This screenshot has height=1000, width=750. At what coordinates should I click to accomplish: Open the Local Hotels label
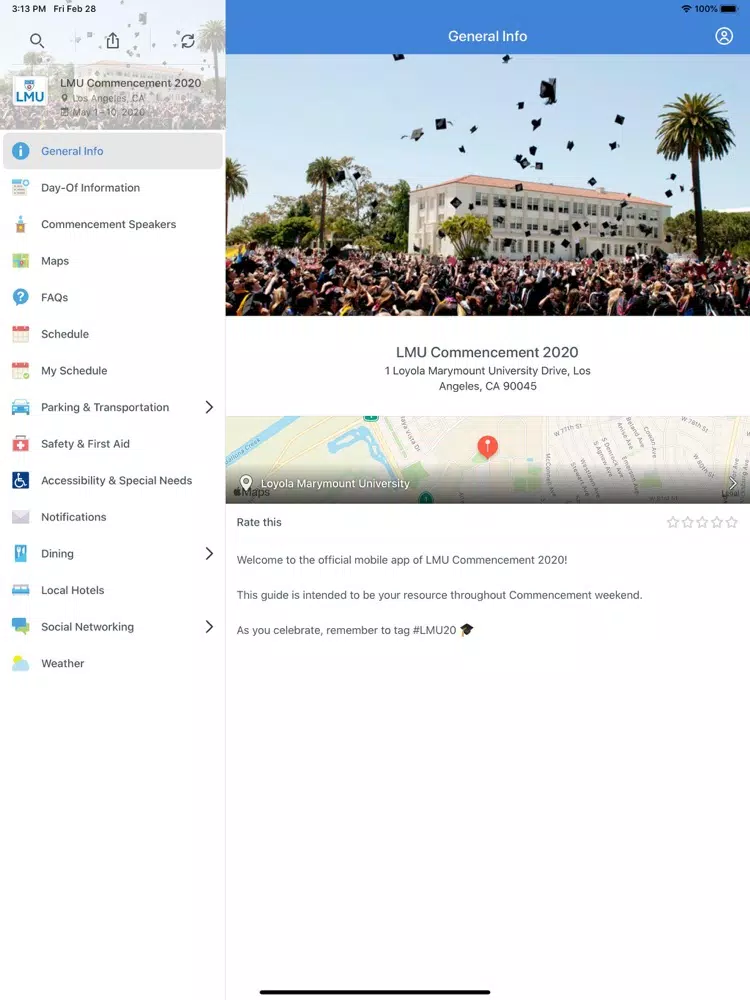[x=73, y=590]
